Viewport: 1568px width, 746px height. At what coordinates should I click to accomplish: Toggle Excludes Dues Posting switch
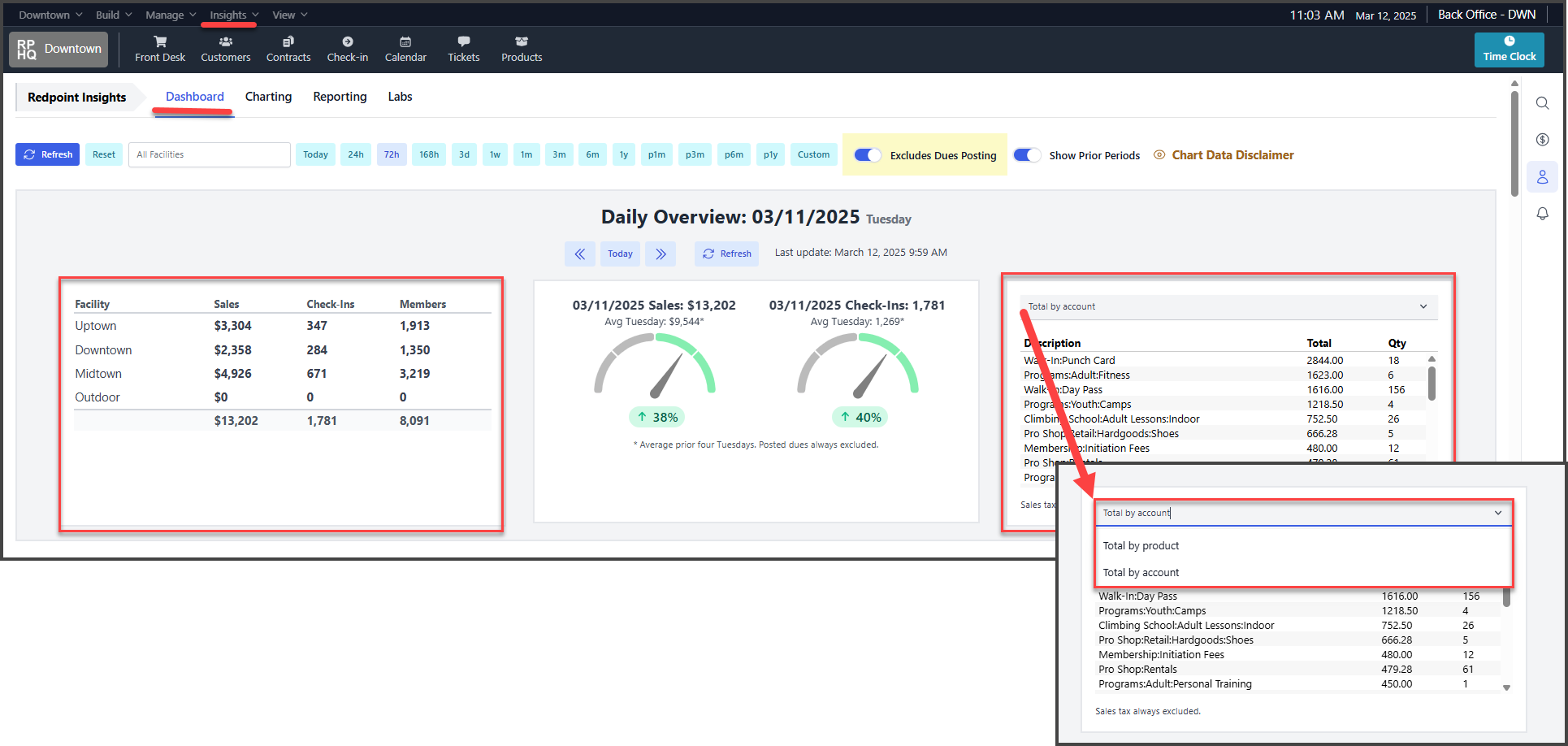click(868, 155)
